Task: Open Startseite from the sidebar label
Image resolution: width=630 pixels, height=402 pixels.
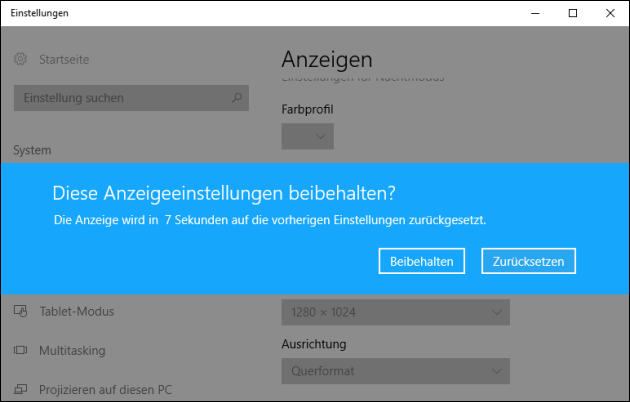Action: pos(64,60)
